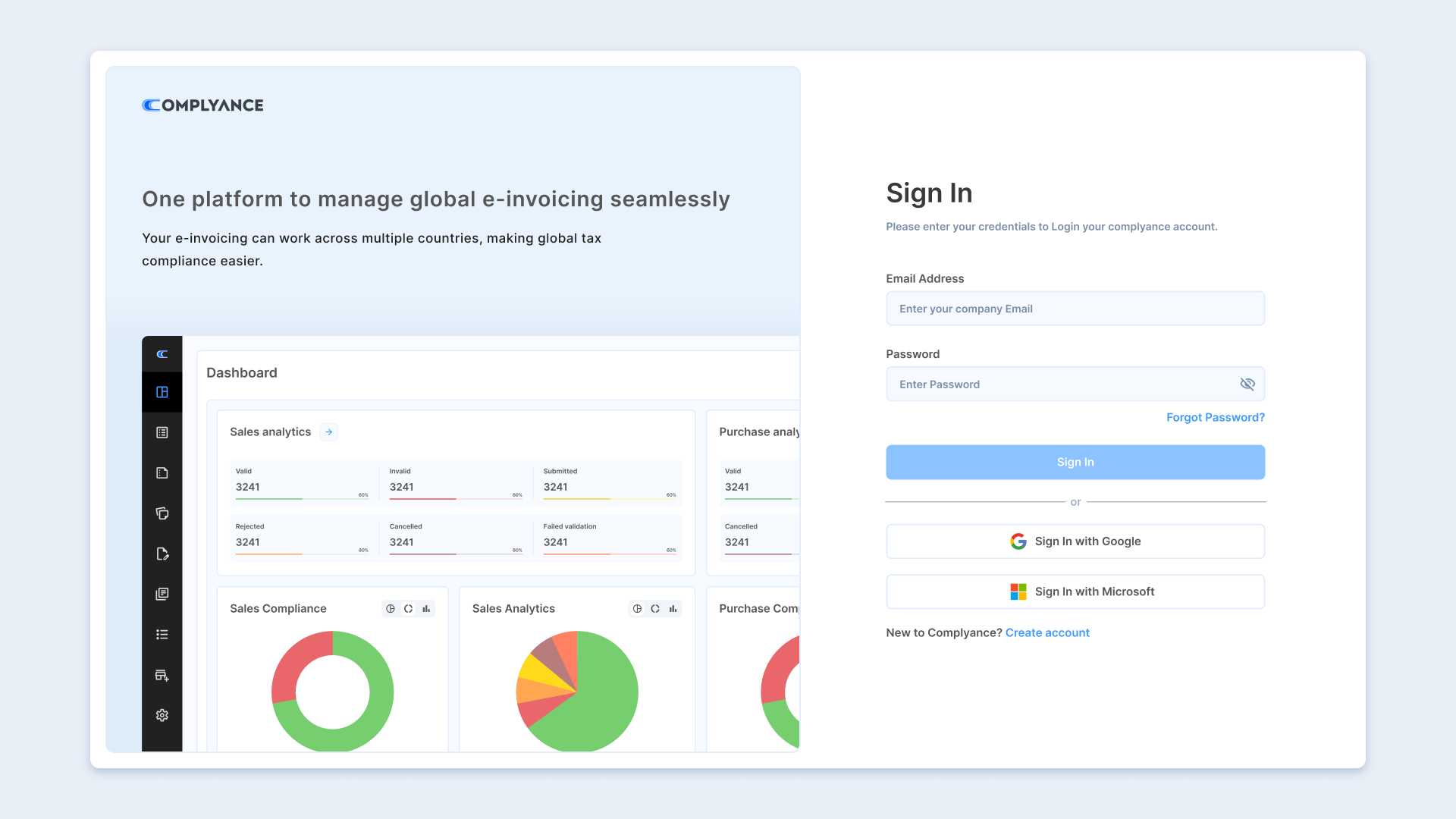Toggle password visibility eye icon
Screen dimensions: 1456x819
coord(1247,384)
